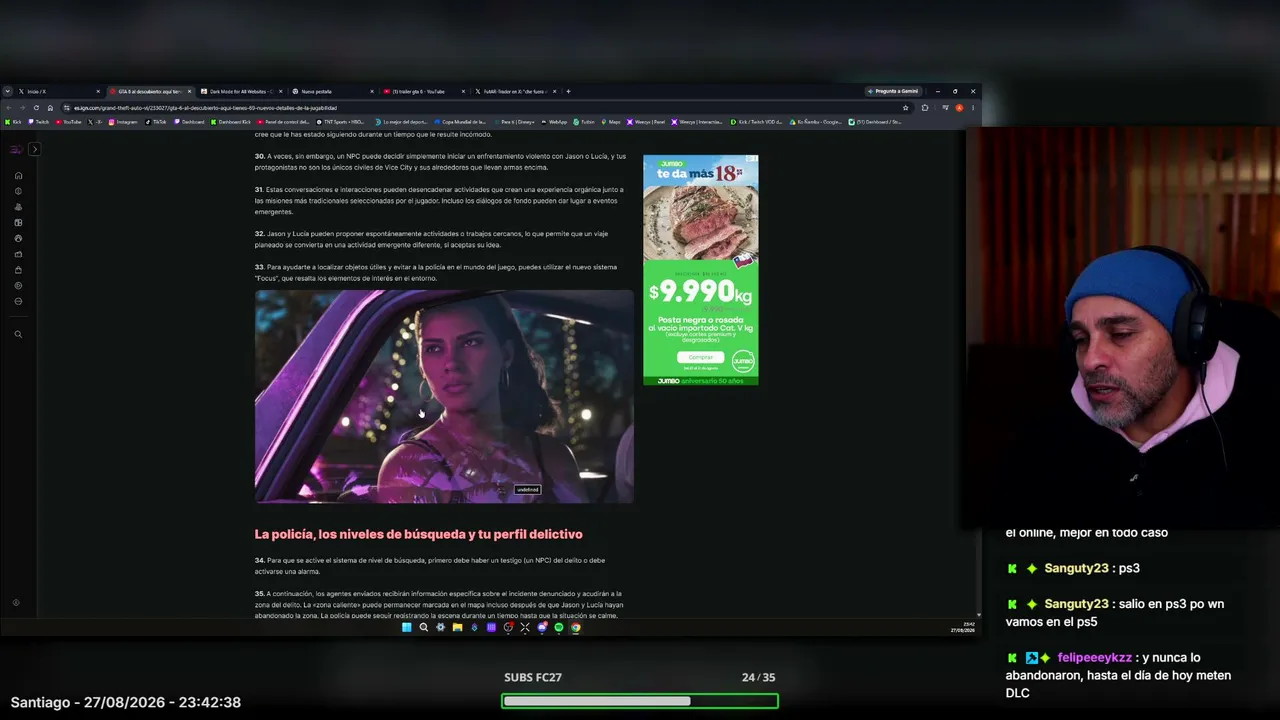The height and width of the screenshot is (720, 1280).
Task: Open the Maps bookmark
Action: coord(611,122)
